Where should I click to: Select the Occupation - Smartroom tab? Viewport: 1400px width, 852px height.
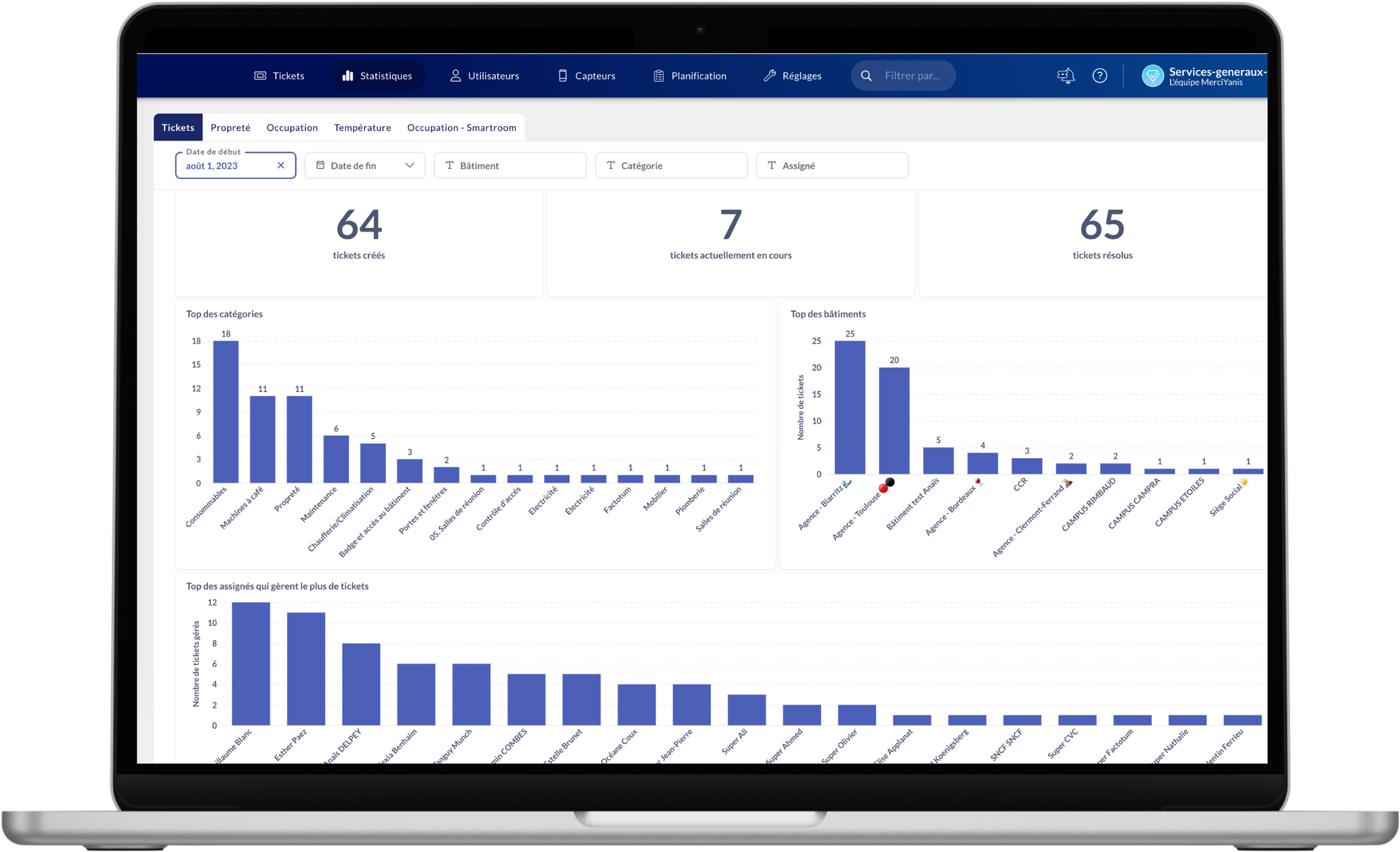[461, 128]
